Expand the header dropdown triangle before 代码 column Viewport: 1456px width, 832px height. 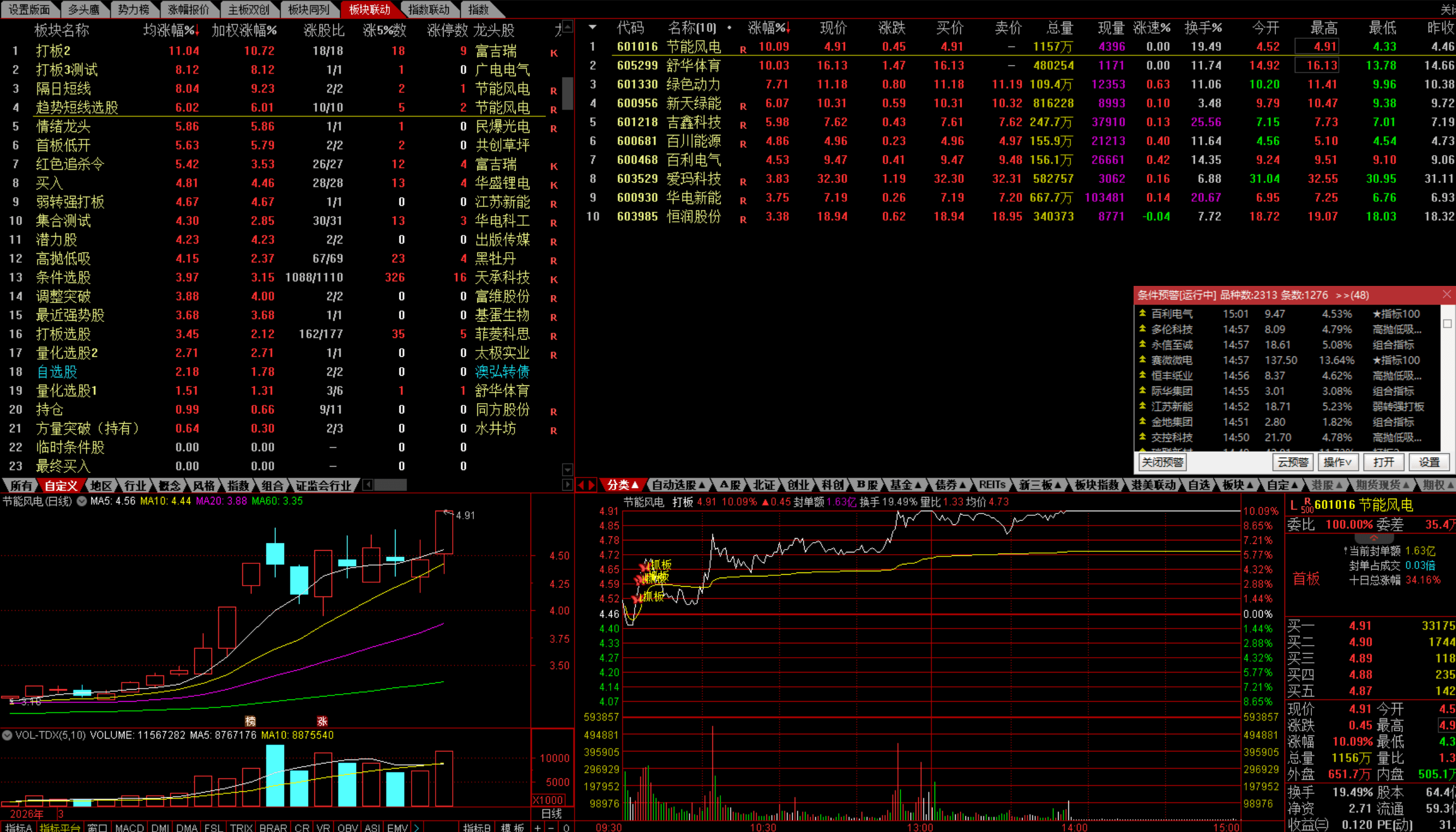pyautogui.click(x=593, y=27)
